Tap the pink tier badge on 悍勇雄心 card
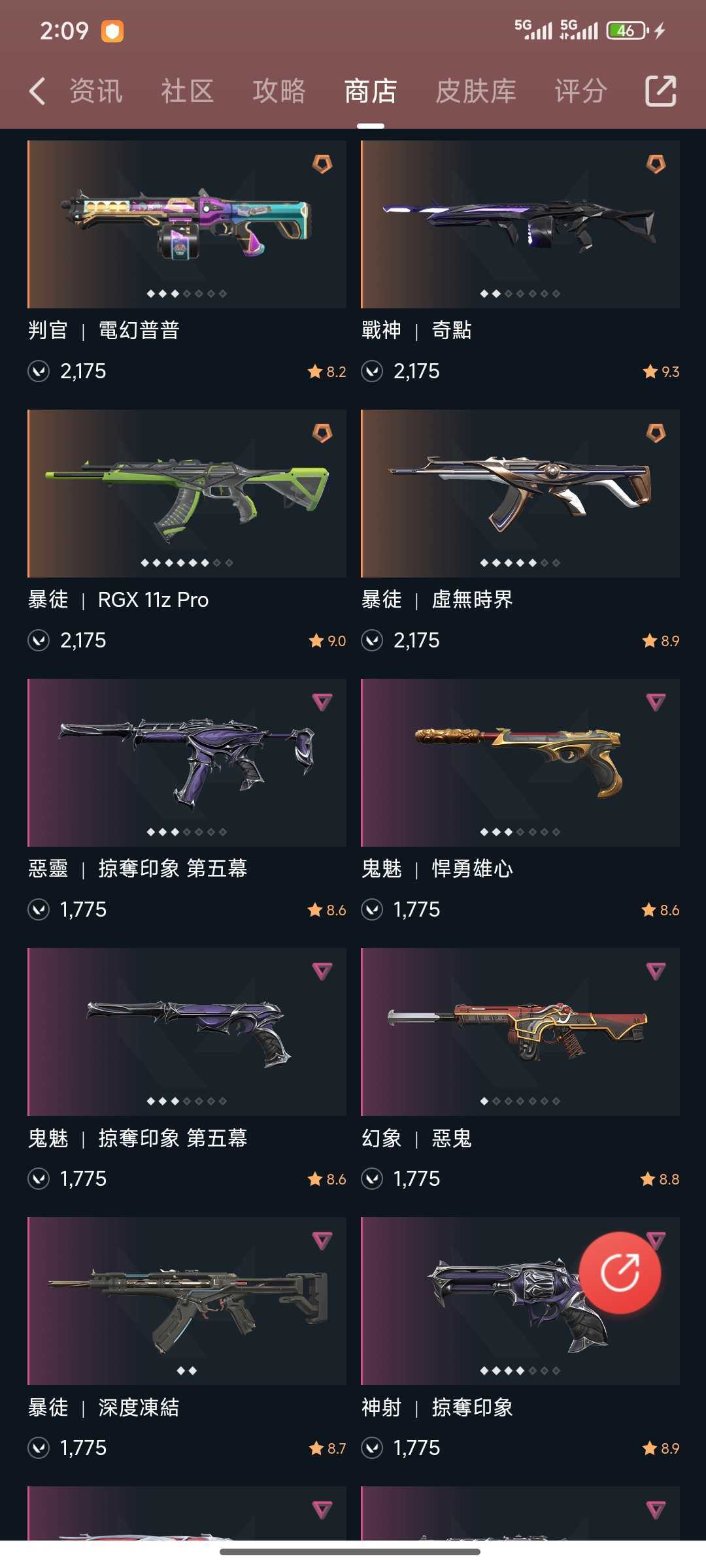 (656, 702)
